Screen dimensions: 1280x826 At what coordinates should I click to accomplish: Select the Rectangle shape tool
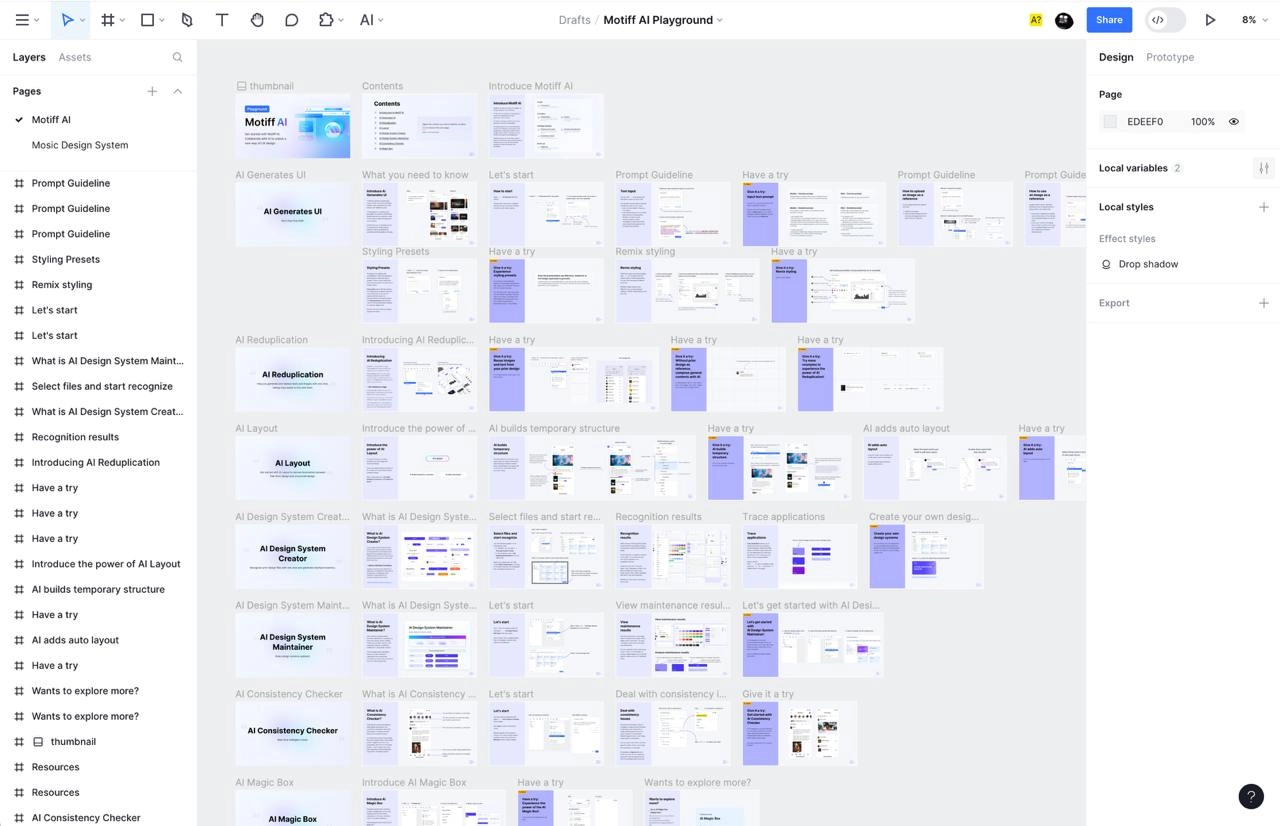coord(147,20)
